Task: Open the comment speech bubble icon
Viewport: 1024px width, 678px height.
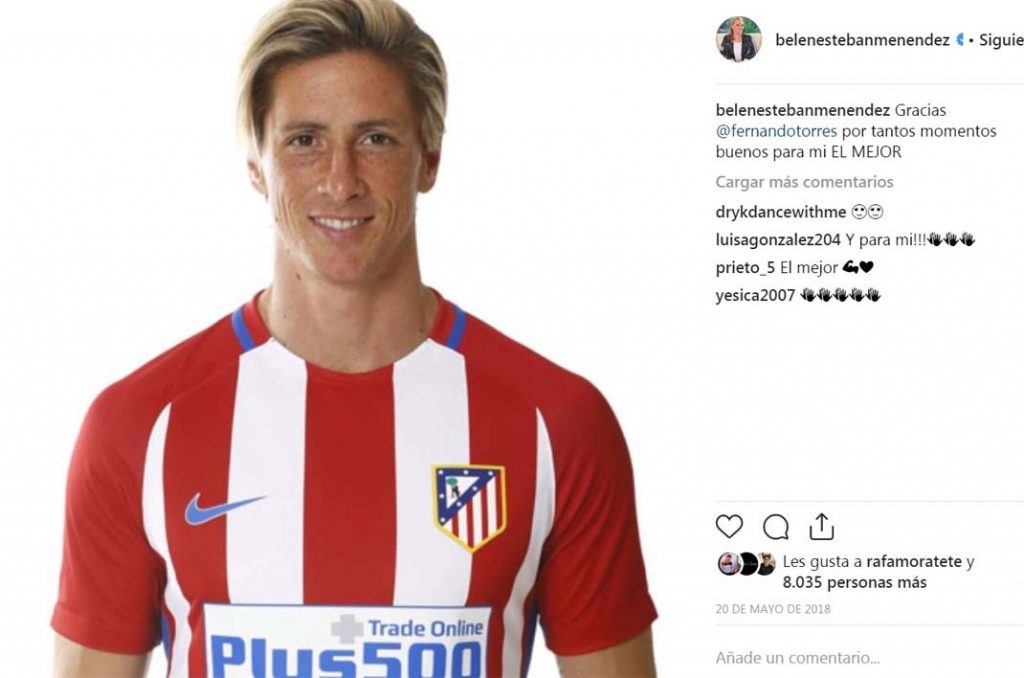Action: [776, 527]
